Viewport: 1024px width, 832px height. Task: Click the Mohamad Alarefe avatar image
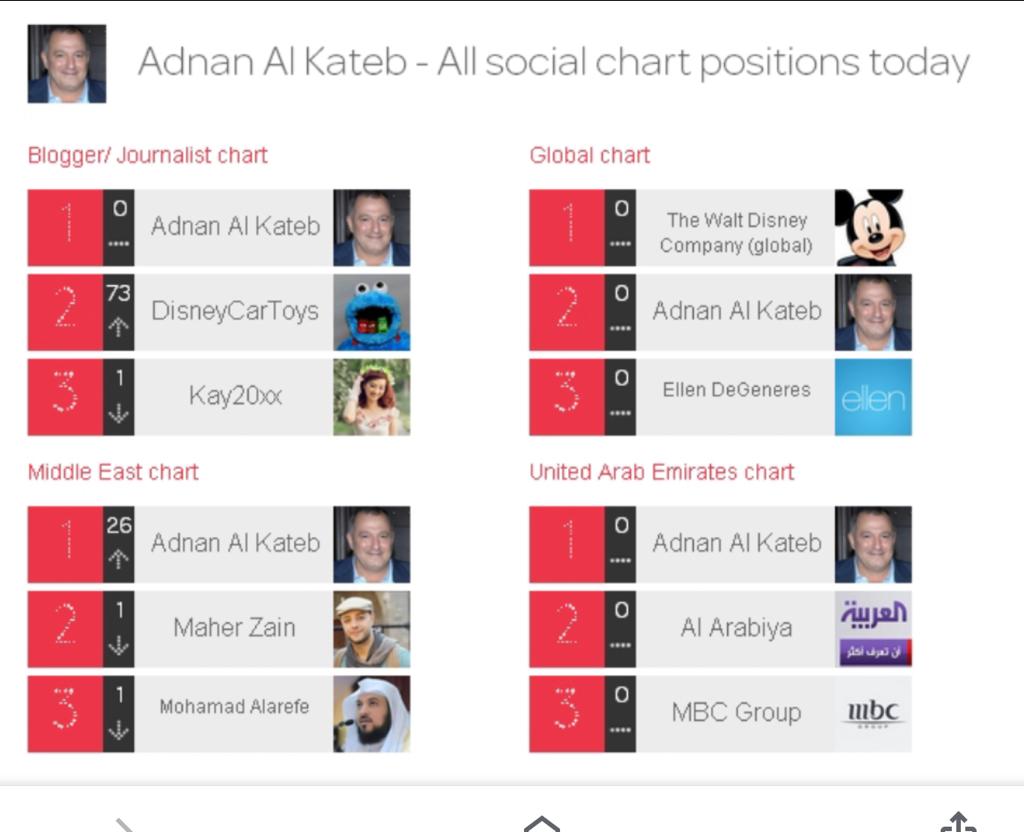coord(371,714)
